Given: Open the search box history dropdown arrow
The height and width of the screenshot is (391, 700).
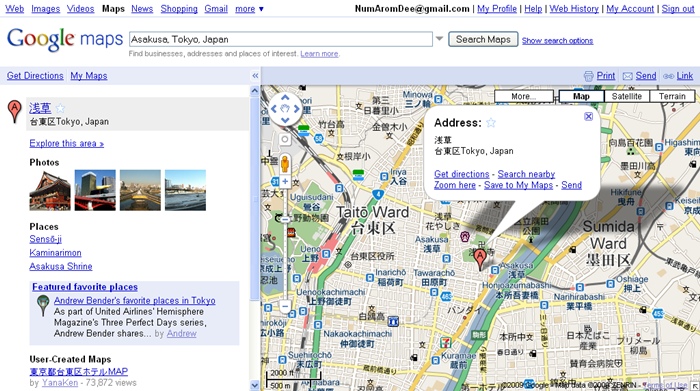Looking at the screenshot, I should click(439, 39).
